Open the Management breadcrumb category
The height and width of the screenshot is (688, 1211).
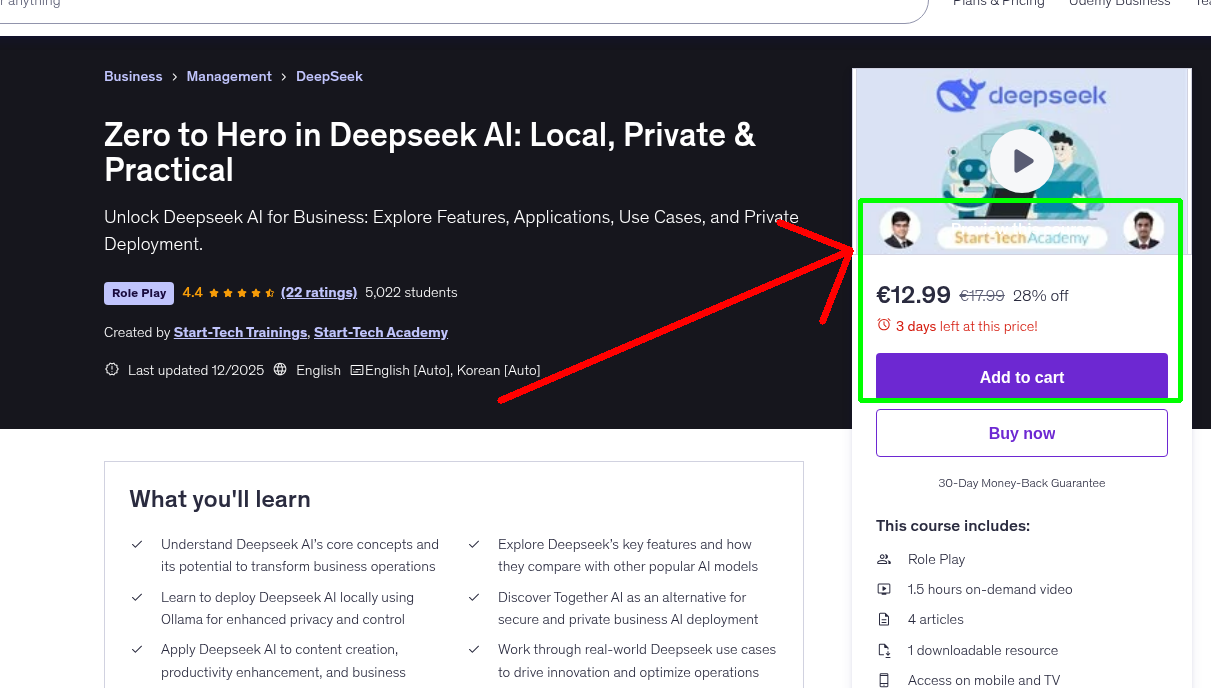[229, 76]
